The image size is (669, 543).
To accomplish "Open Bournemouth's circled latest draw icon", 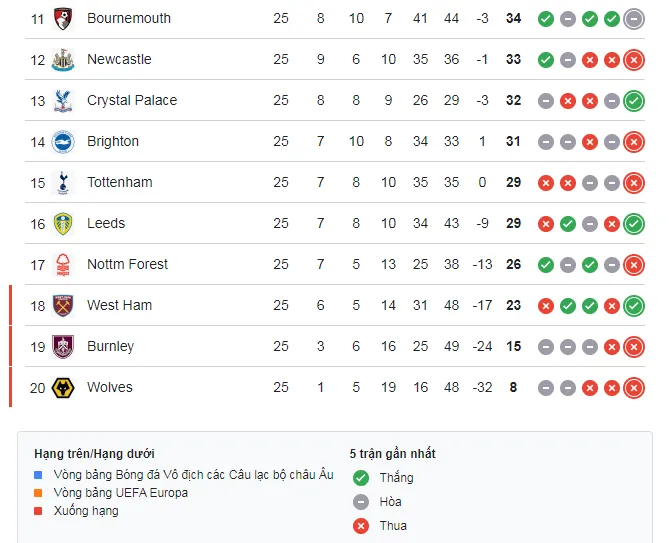I will pos(633,18).
